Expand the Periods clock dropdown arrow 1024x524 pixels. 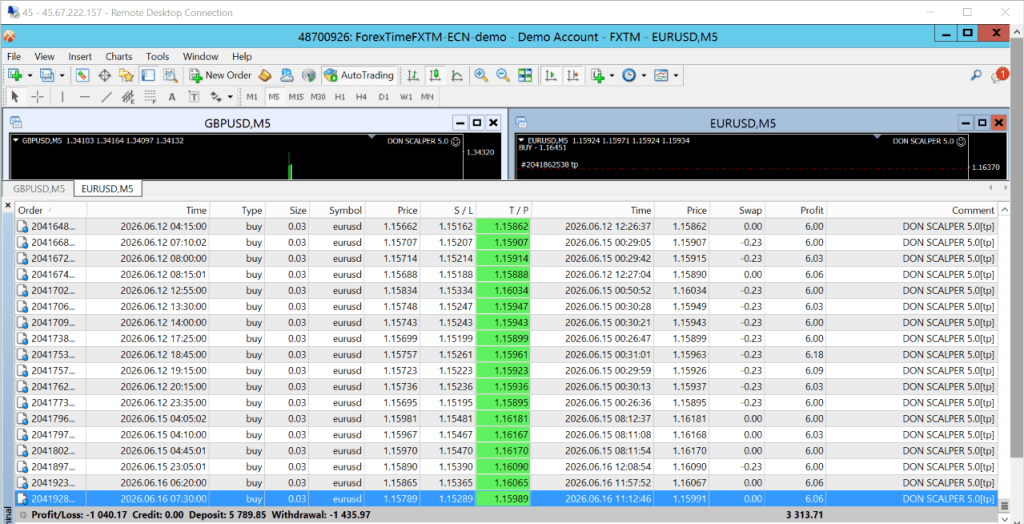coord(643,76)
